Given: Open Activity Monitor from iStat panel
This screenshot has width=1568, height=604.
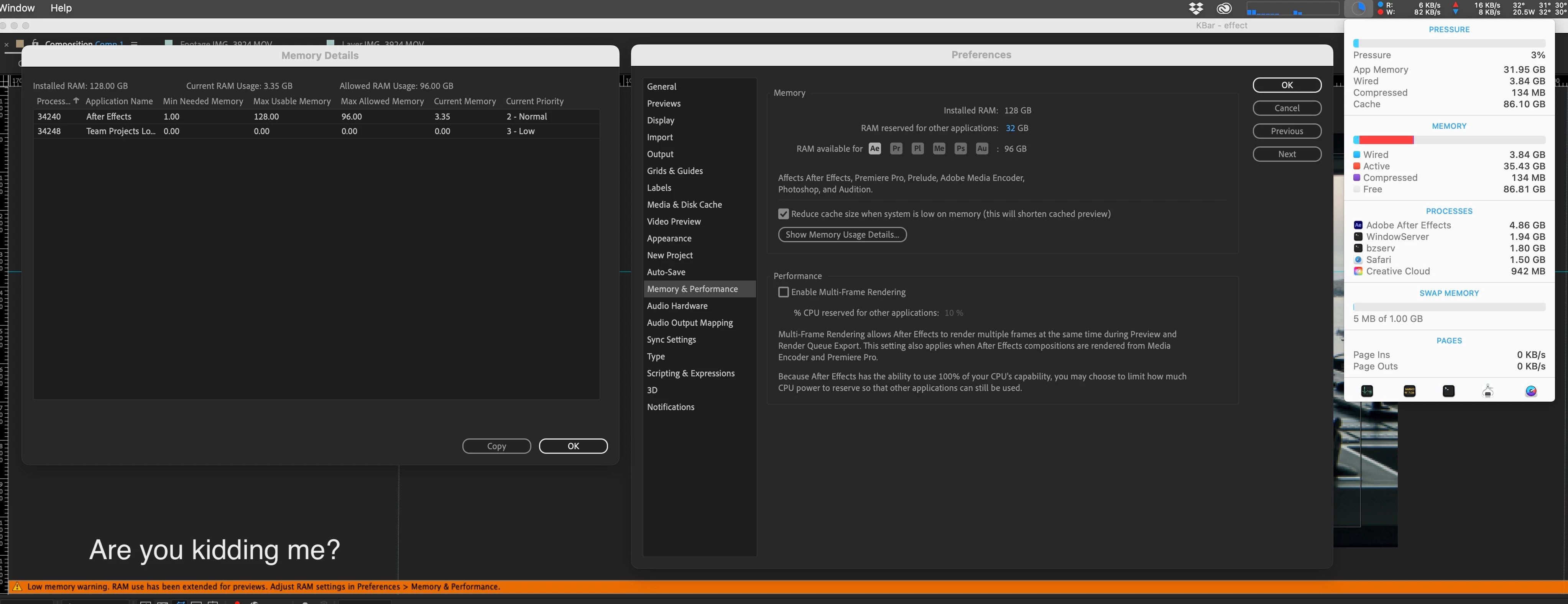Looking at the screenshot, I should point(1366,391).
